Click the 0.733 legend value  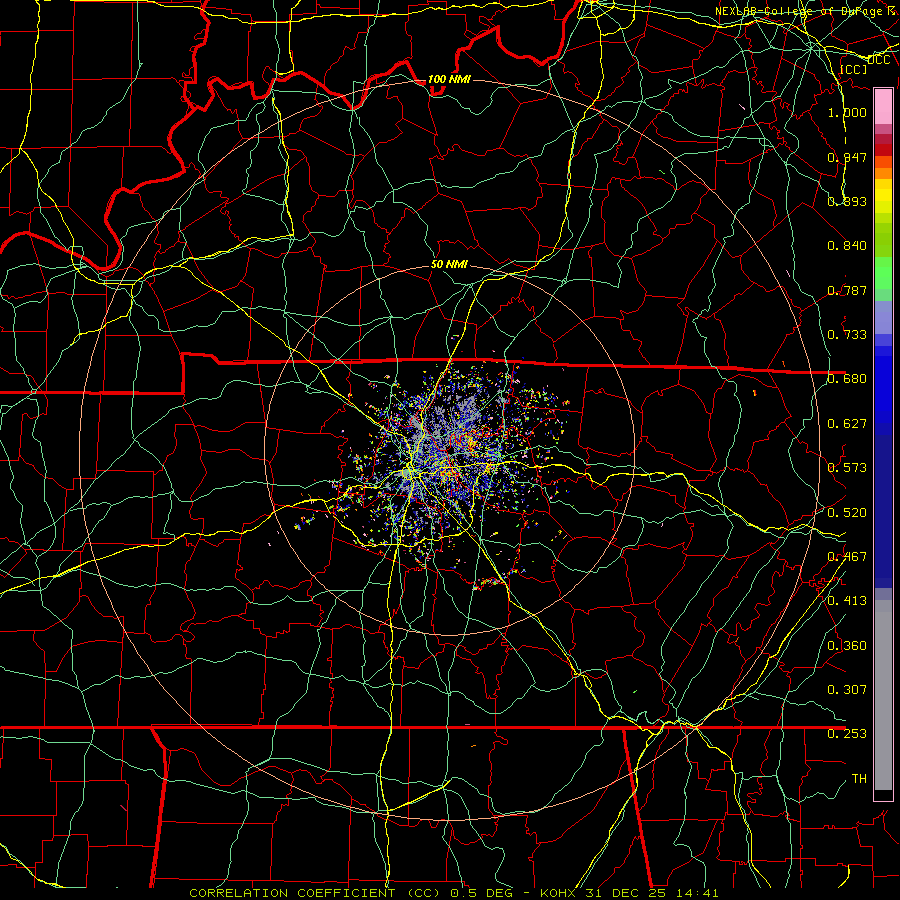pyautogui.click(x=847, y=335)
